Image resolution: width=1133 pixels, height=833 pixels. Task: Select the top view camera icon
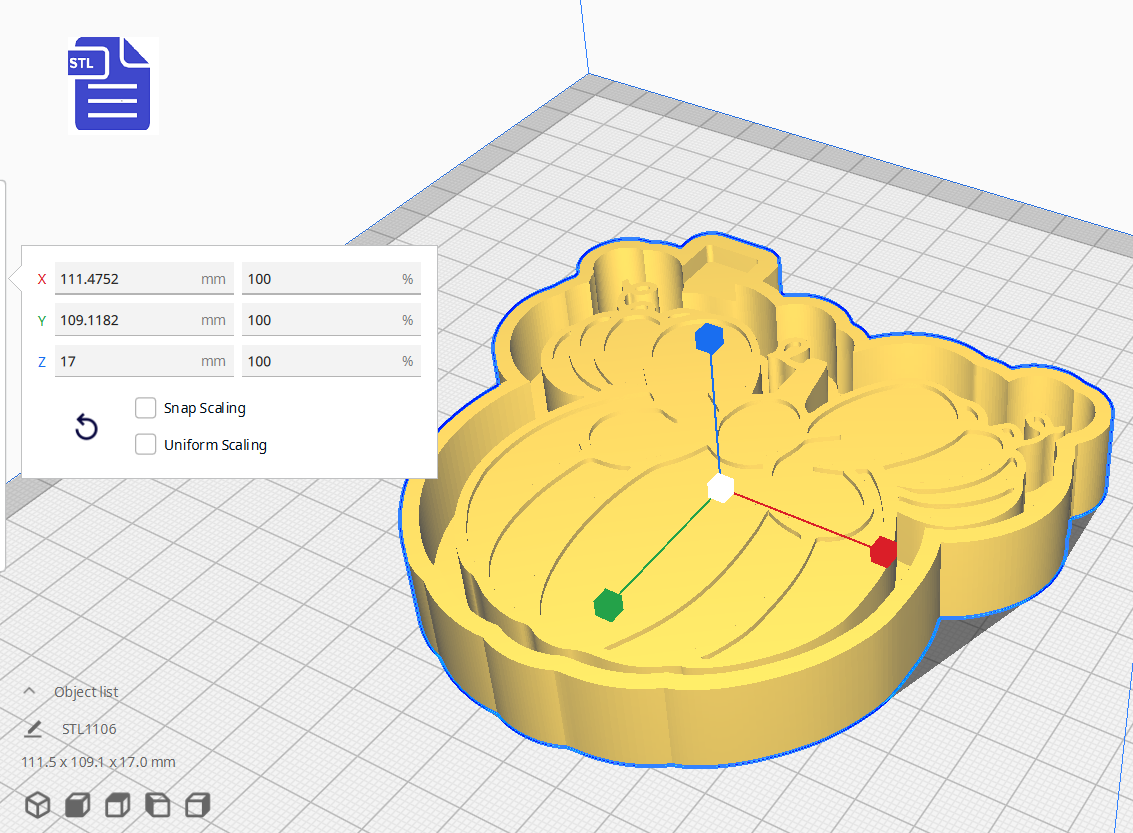[x=116, y=804]
